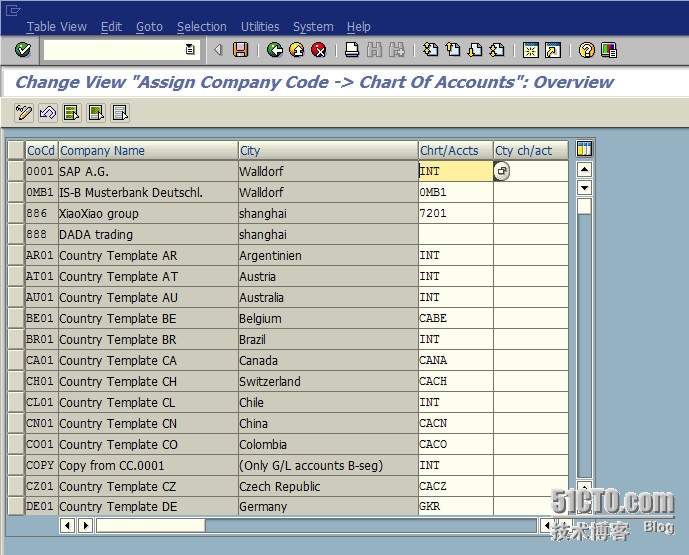Screen dimensions: 689x555
Task: Click the Cty ch/act column header
Action: pos(531,150)
